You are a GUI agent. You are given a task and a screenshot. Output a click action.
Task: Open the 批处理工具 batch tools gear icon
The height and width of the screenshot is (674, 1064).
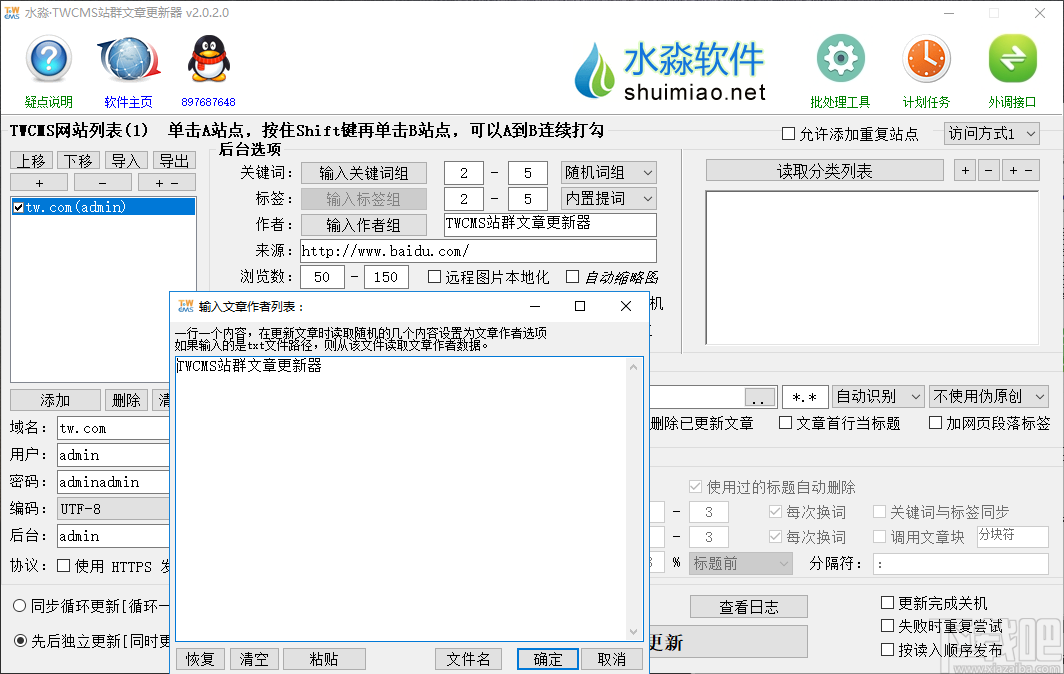point(840,58)
